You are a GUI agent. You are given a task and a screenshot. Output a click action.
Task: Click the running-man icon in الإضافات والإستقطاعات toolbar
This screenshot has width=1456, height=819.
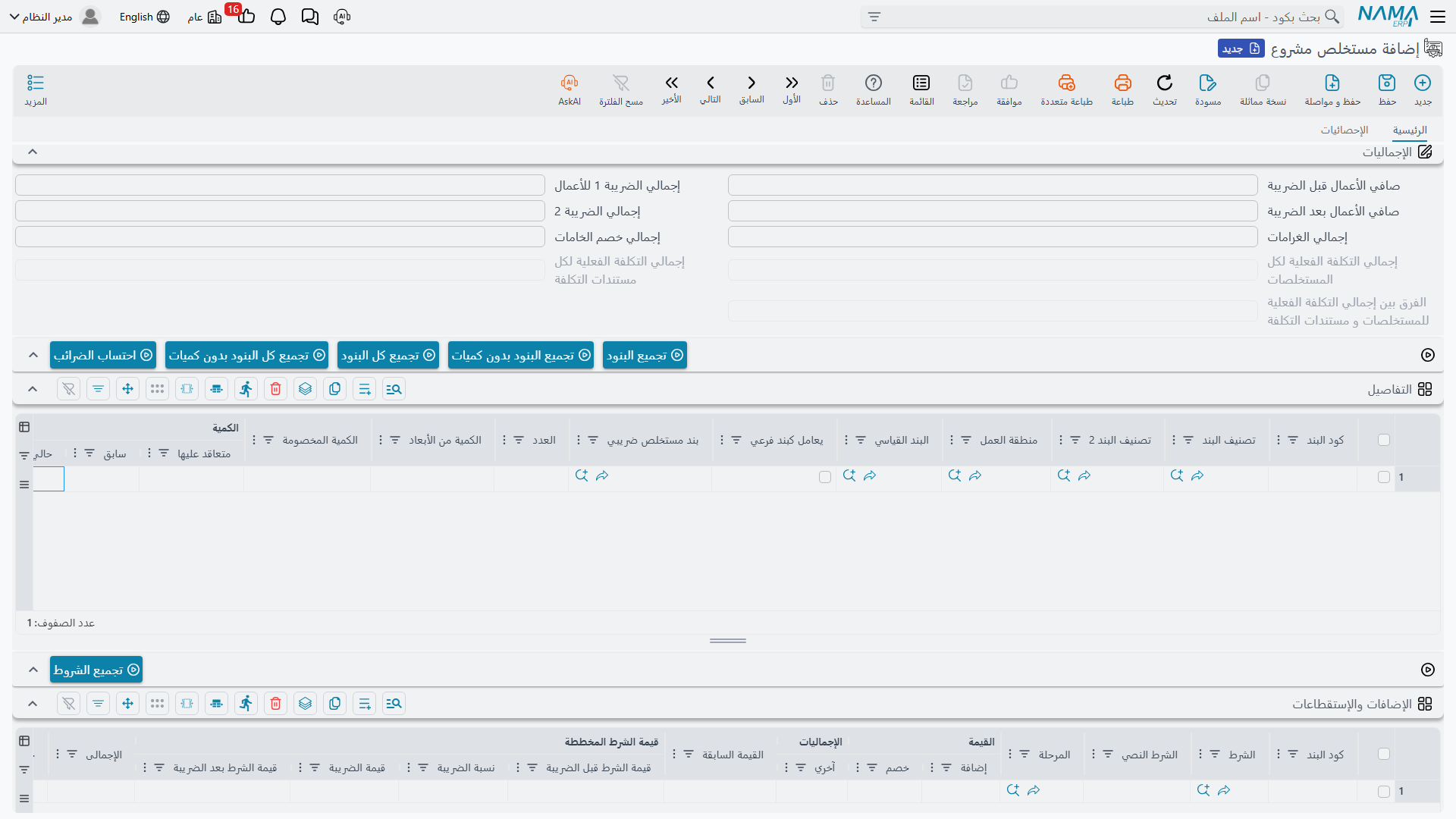coord(246,704)
